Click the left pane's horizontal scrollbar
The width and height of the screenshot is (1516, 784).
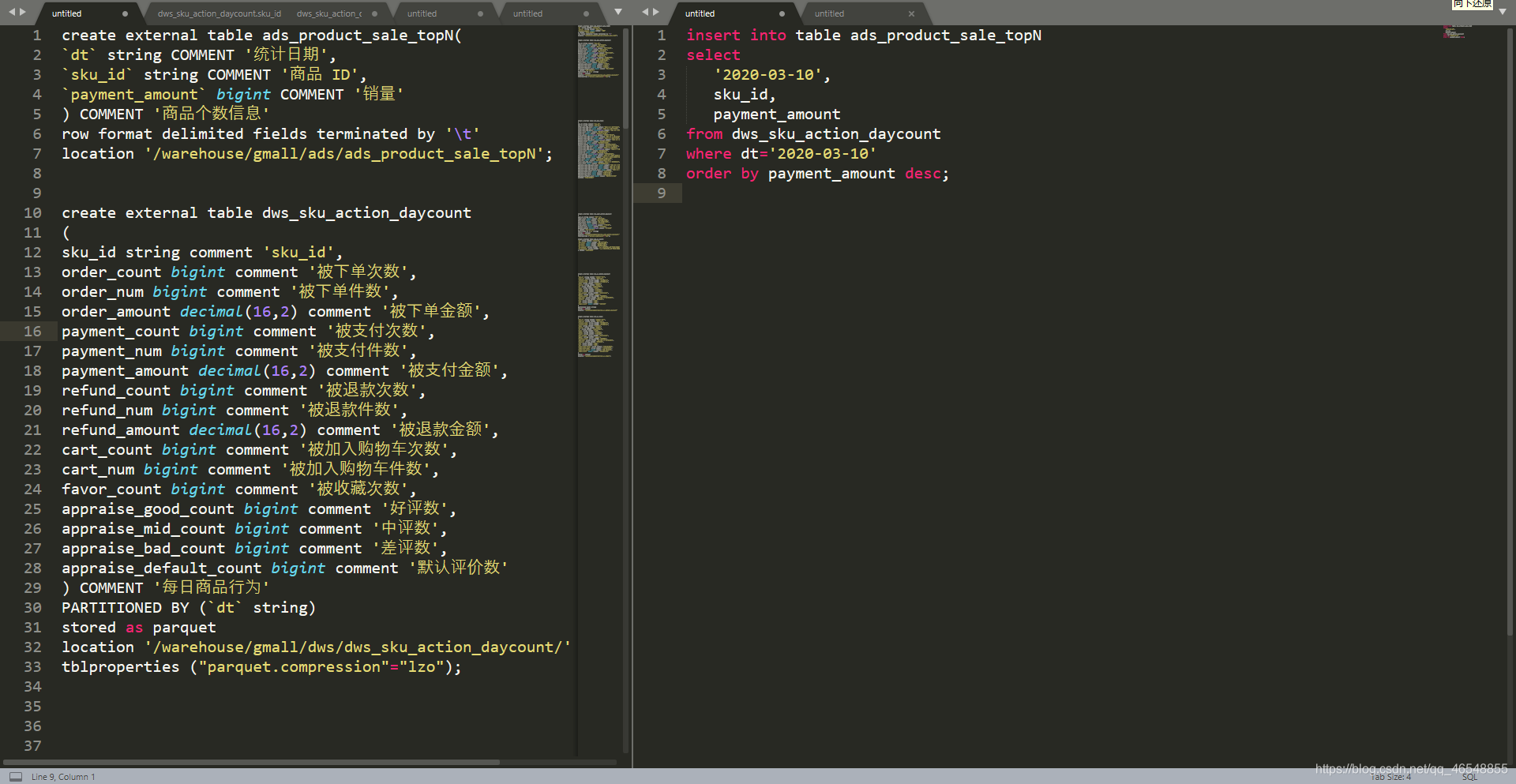click(251, 762)
